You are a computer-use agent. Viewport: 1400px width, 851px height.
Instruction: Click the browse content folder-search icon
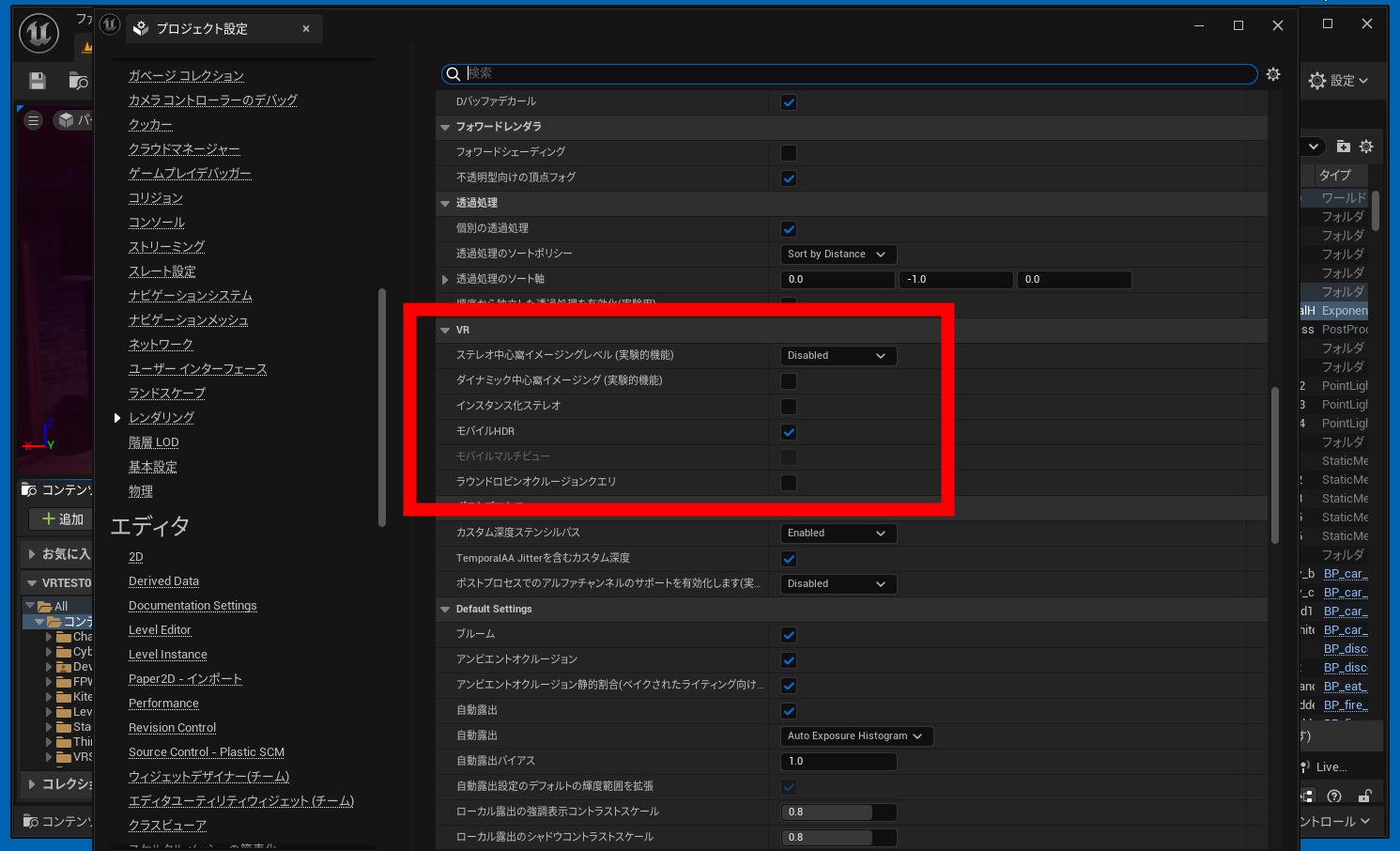tap(79, 82)
